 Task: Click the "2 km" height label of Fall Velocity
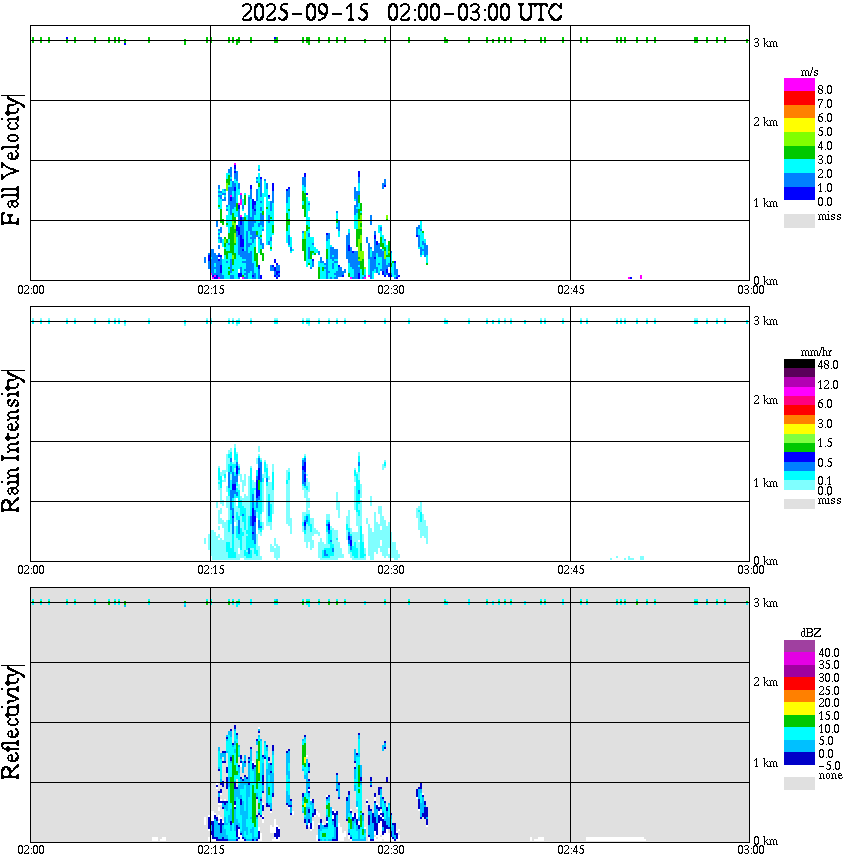(x=765, y=122)
